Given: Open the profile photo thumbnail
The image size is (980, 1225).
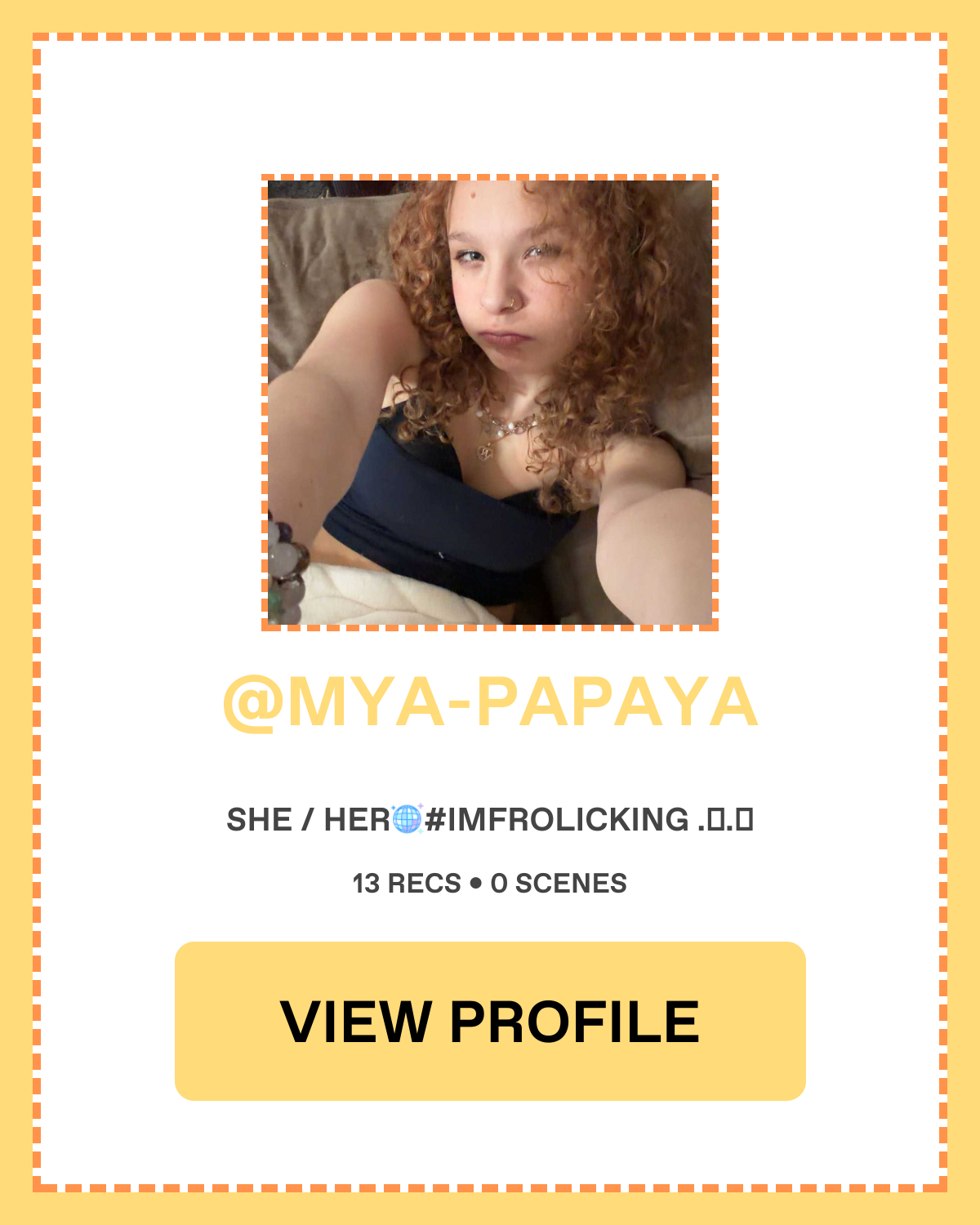Looking at the screenshot, I should (490, 403).
